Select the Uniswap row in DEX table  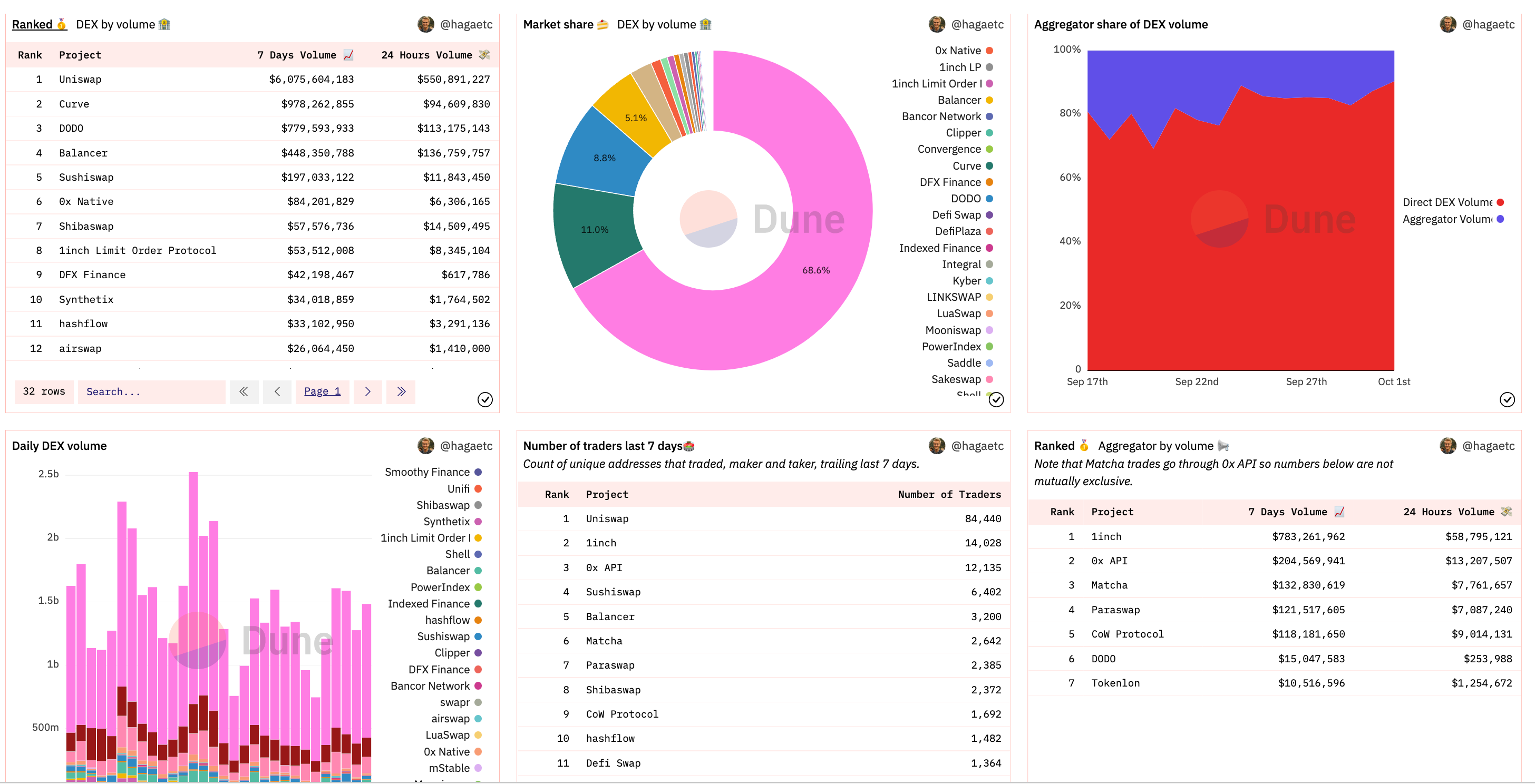[252, 79]
